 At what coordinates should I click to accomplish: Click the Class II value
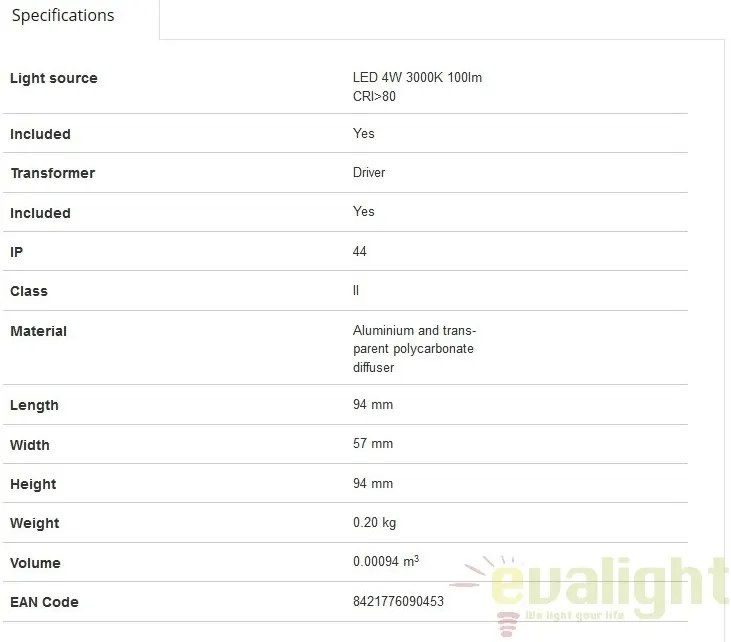(356, 290)
